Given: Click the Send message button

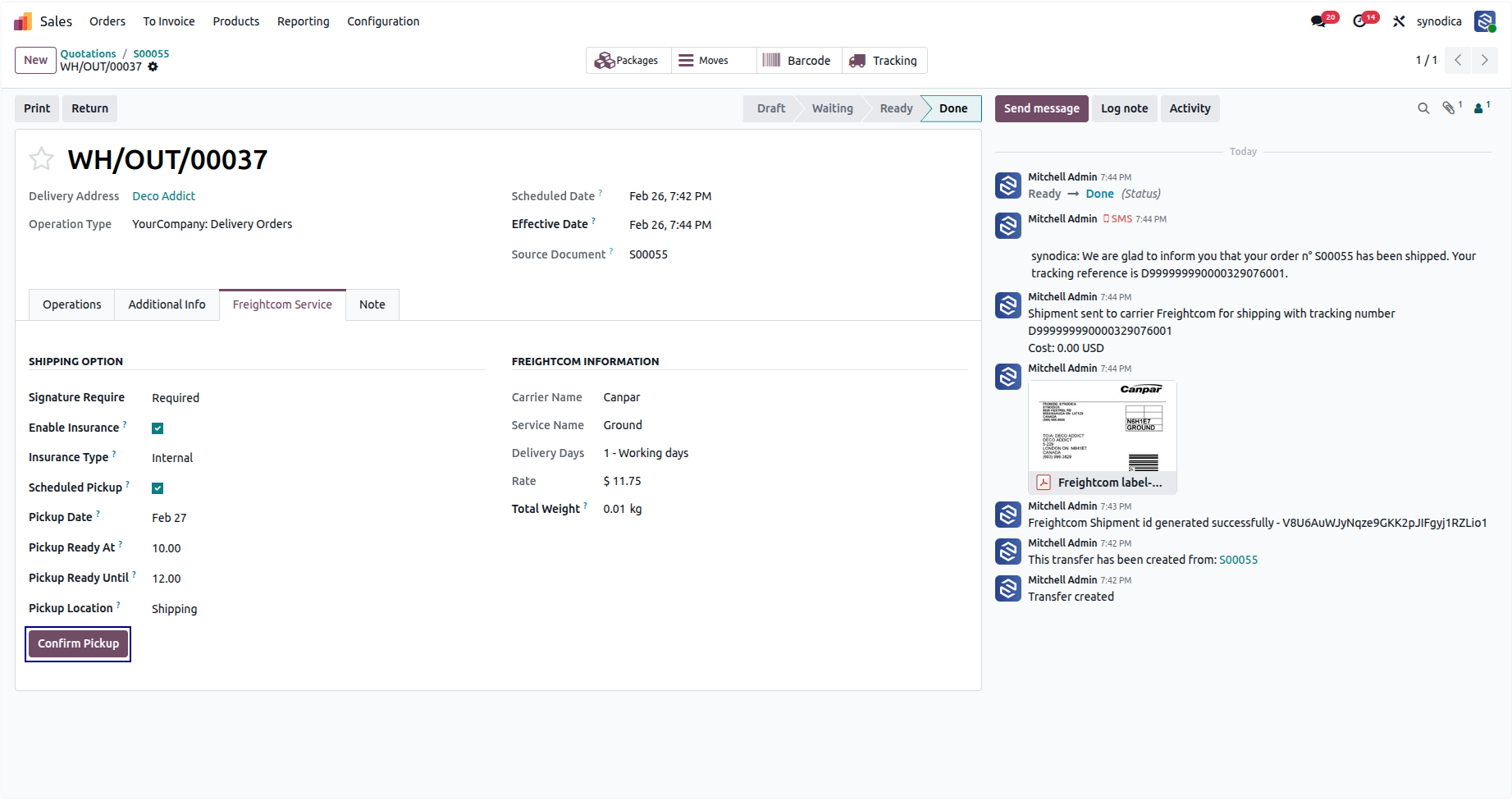Looking at the screenshot, I should [1042, 108].
